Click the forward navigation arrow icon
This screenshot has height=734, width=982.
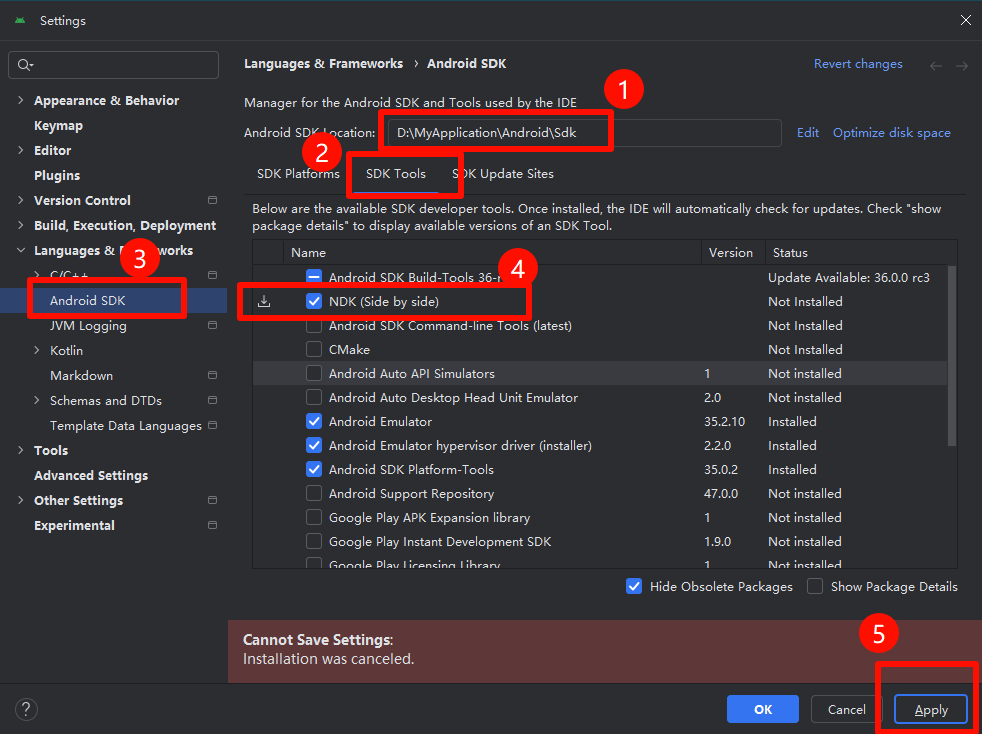point(962,65)
